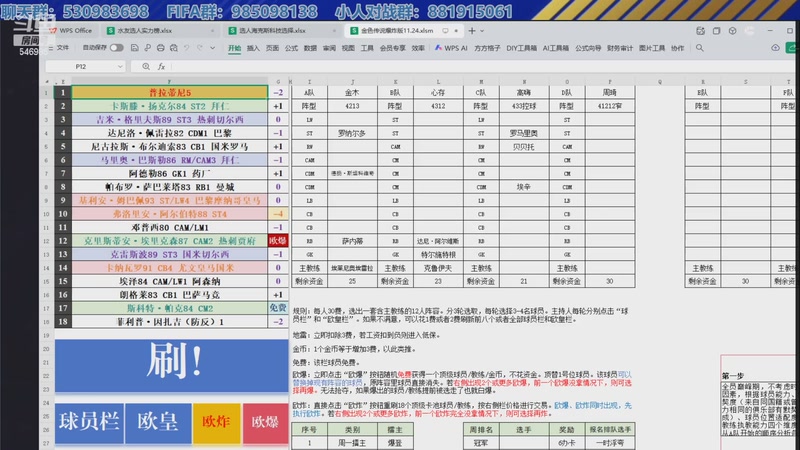Click the save icon in quick toolbar

[135, 48]
